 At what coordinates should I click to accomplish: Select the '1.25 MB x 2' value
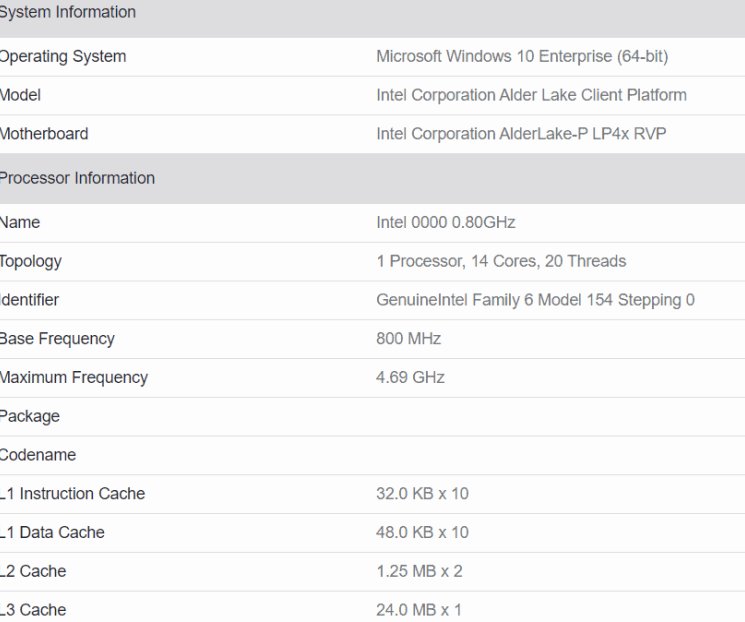419,571
